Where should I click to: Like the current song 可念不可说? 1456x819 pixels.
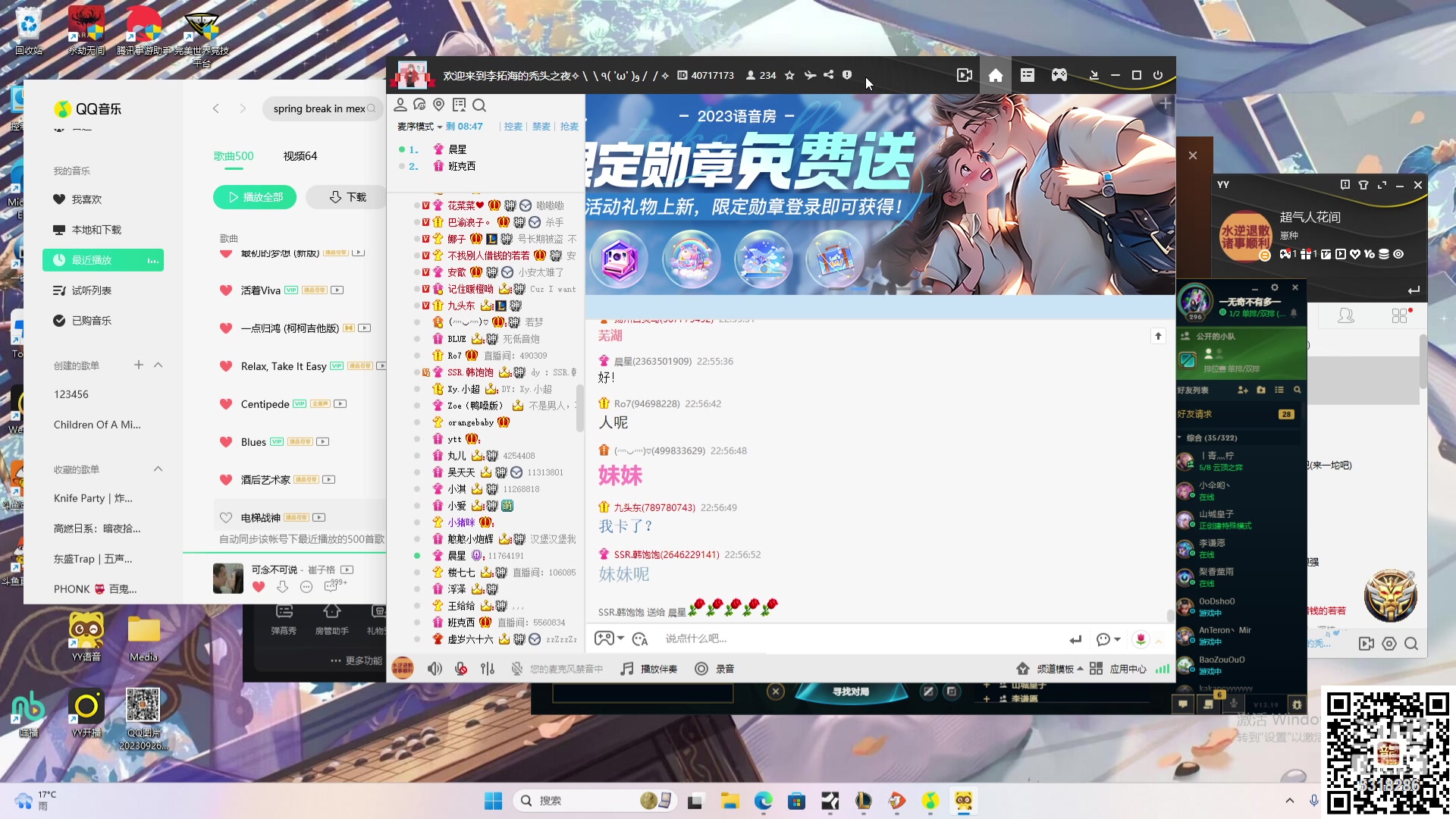(259, 587)
